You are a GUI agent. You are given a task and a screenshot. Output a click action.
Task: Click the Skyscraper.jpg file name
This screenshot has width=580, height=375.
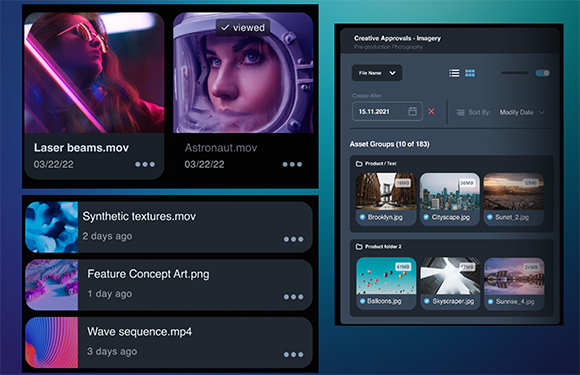[453, 301]
